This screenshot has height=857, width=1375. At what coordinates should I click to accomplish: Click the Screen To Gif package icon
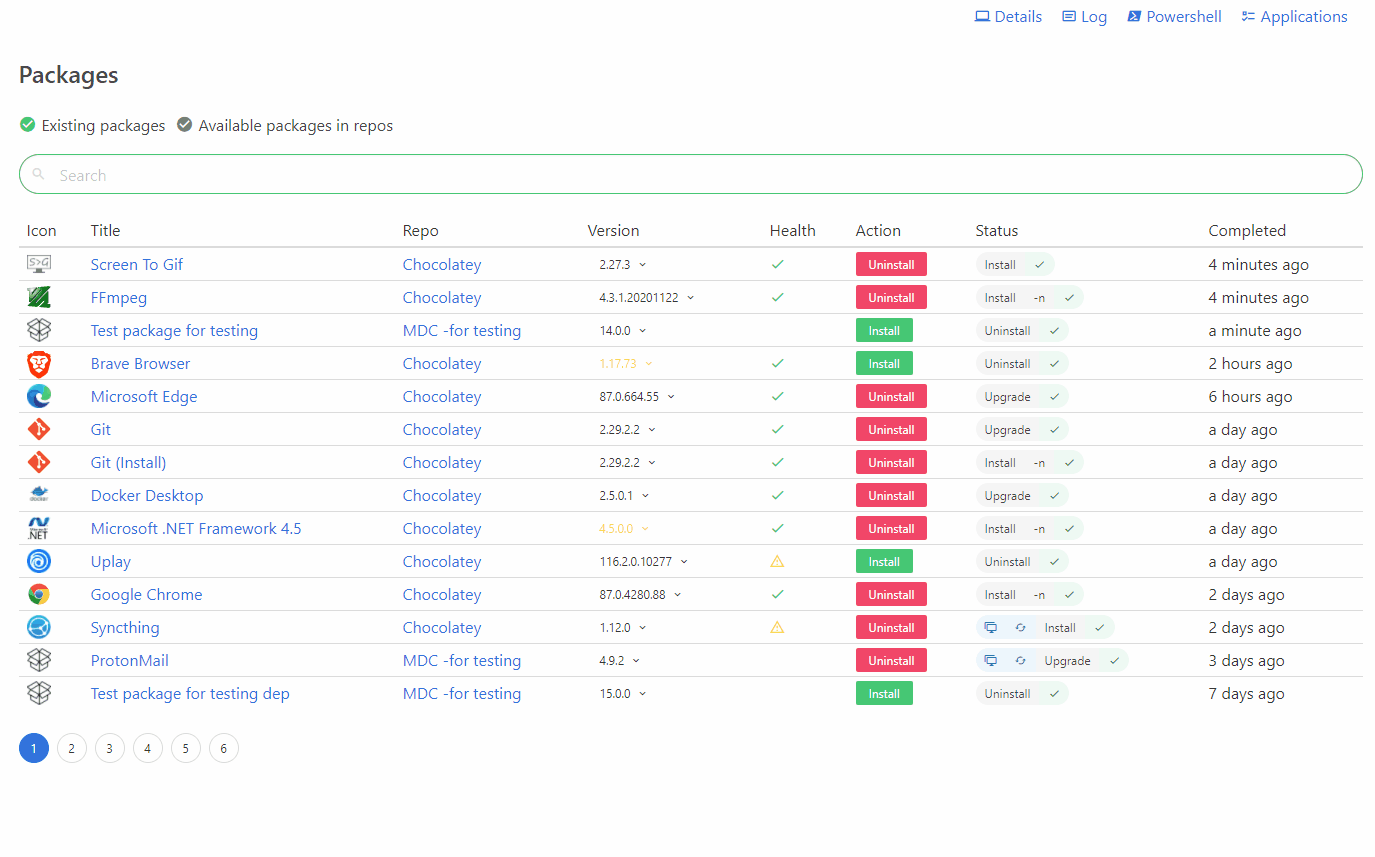pos(39,264)
